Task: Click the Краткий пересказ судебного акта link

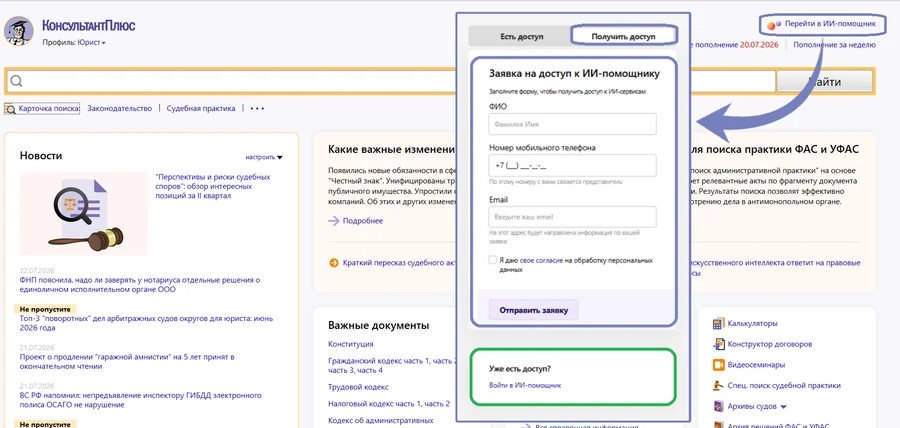Action: 399,263
